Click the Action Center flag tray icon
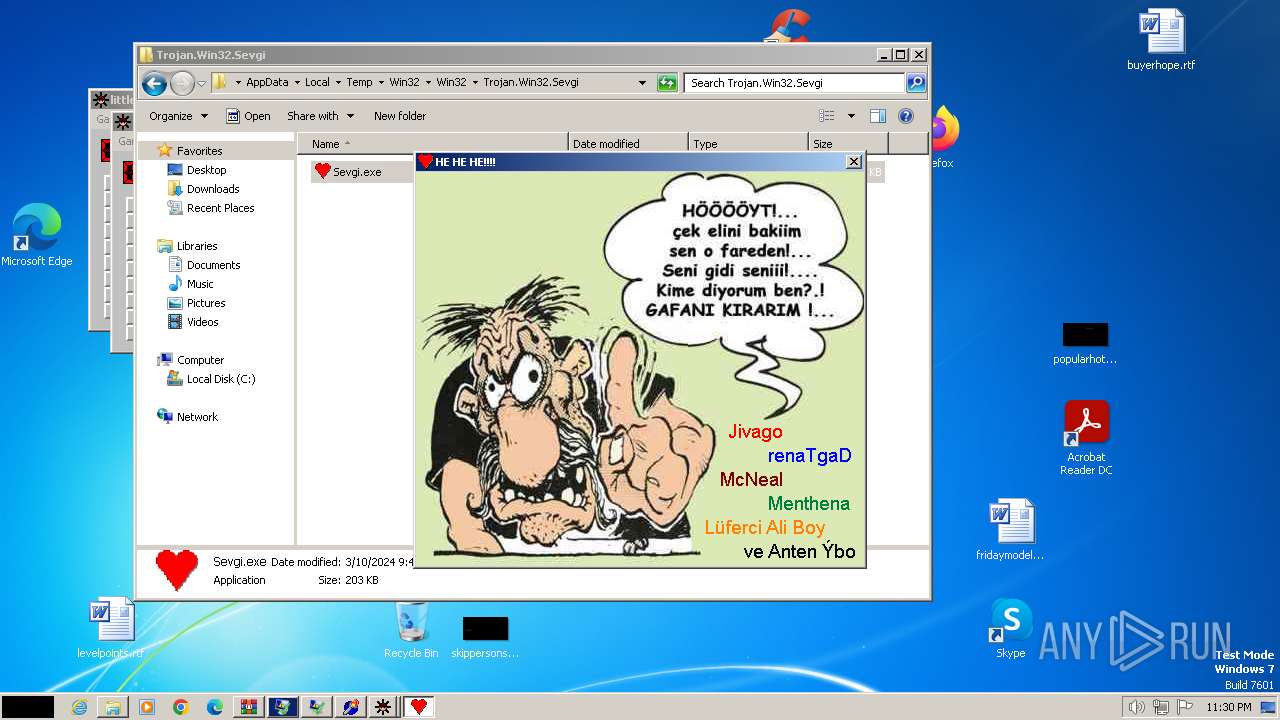The width and height of the screenshot is (1280, 720). (1185, 707)
